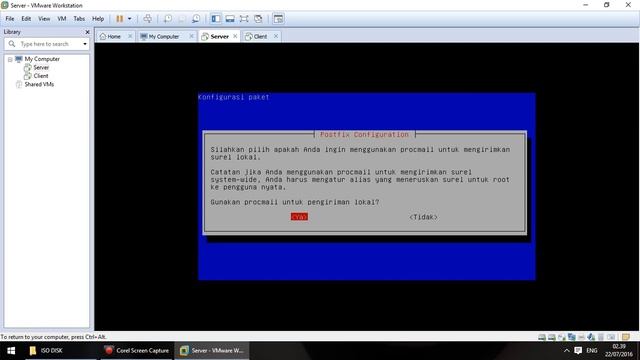Switch to Unity mode
640x360 pixels.
258,19
